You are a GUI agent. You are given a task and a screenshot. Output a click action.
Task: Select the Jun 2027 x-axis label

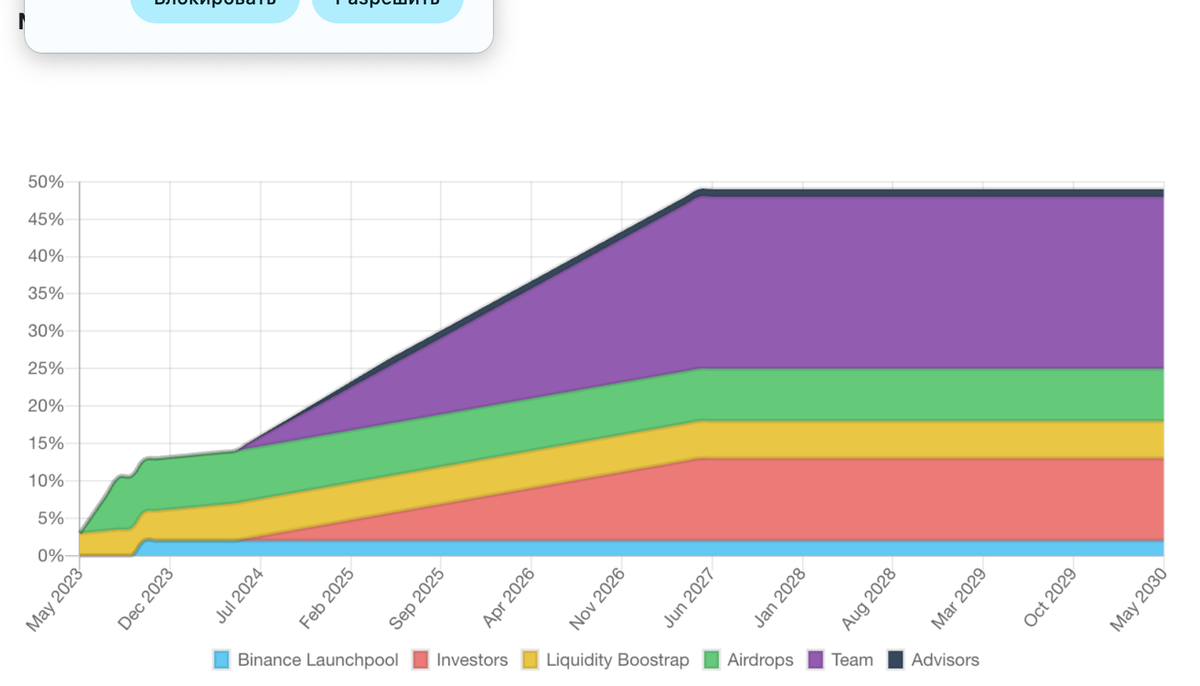(x=690, y=599)
